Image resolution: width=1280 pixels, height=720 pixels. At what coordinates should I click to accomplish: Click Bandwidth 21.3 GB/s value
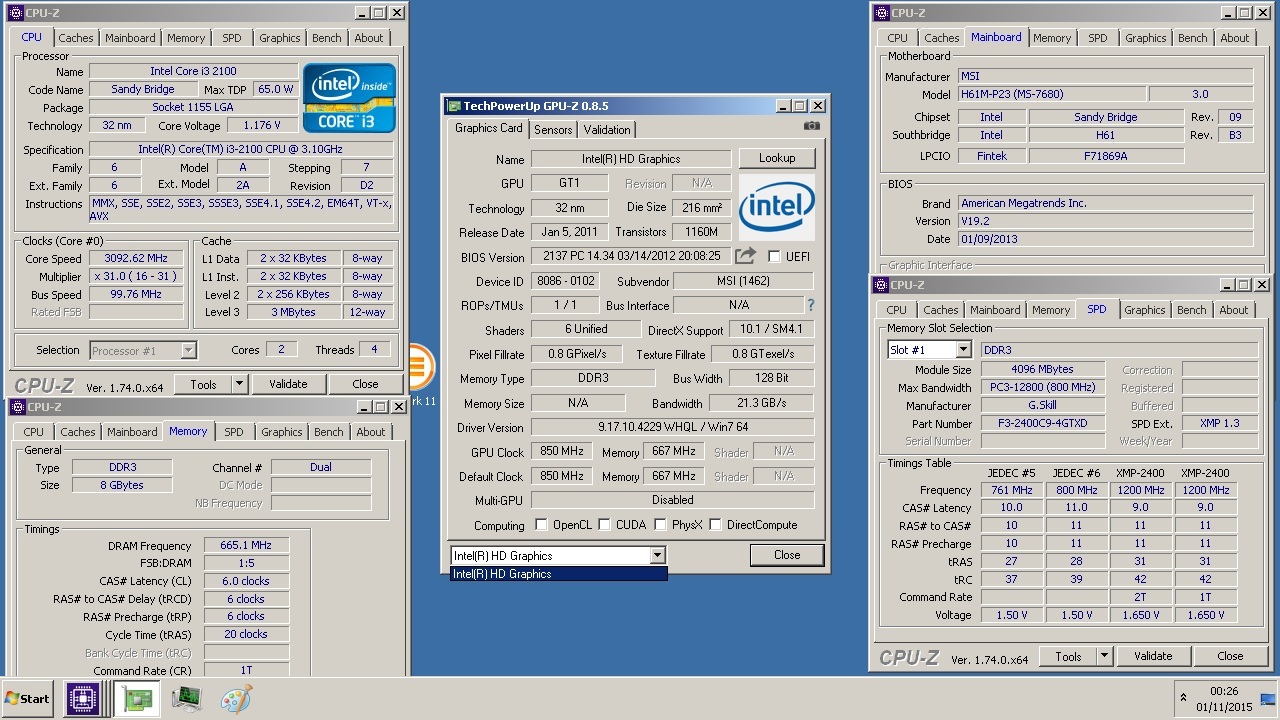point(761,403)
